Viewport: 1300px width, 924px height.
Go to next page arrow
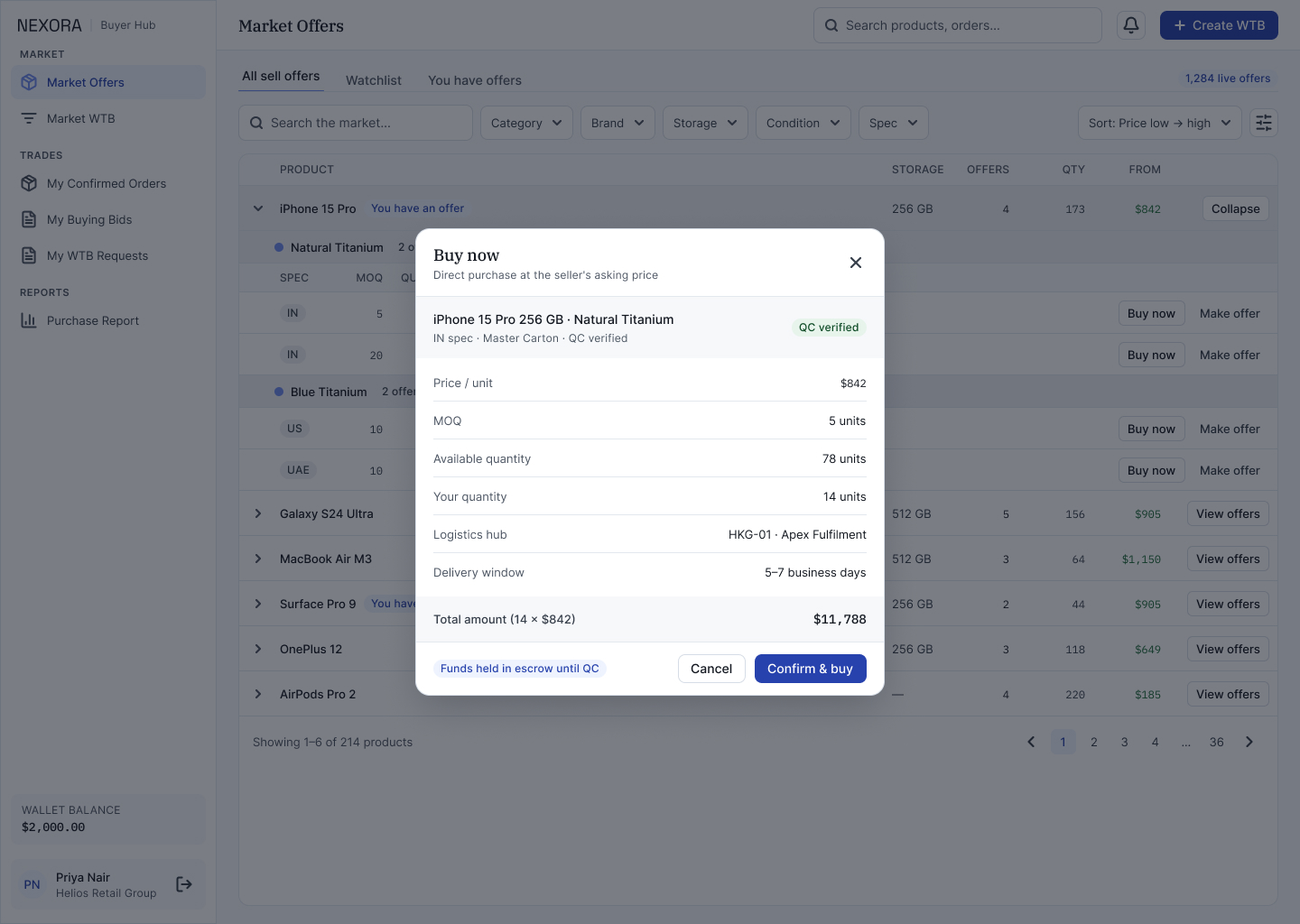(x=1249, y=742)
